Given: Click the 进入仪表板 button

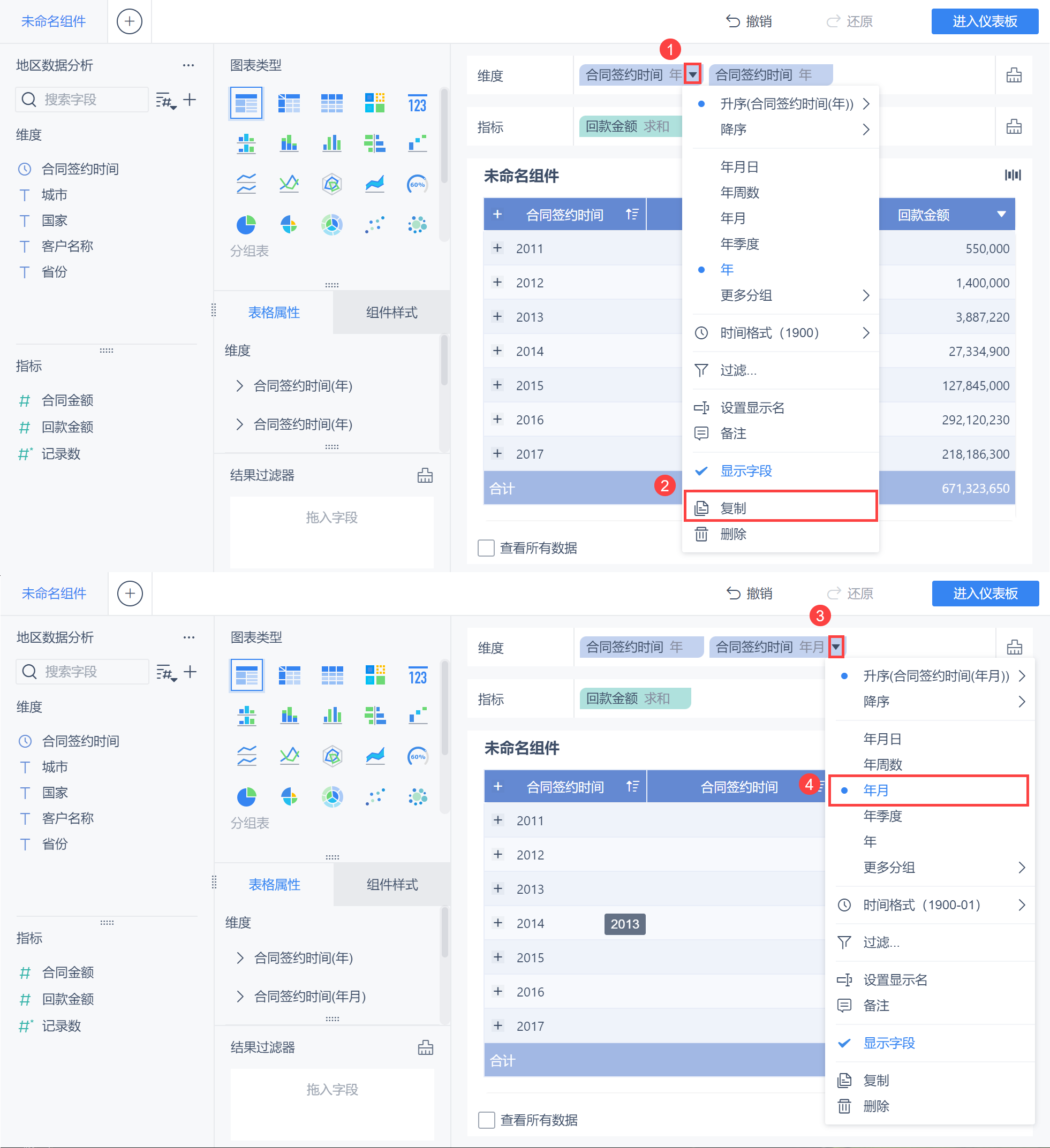Looking at the screenshot, I should 984,21.
